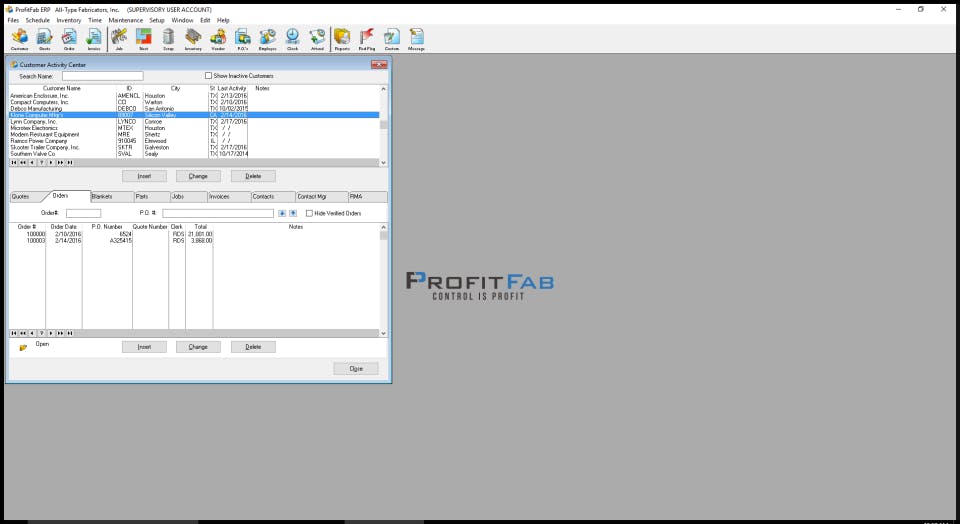Switch to the RMA tab
This screenshot has width=960, height=524.
coord(367,196)
